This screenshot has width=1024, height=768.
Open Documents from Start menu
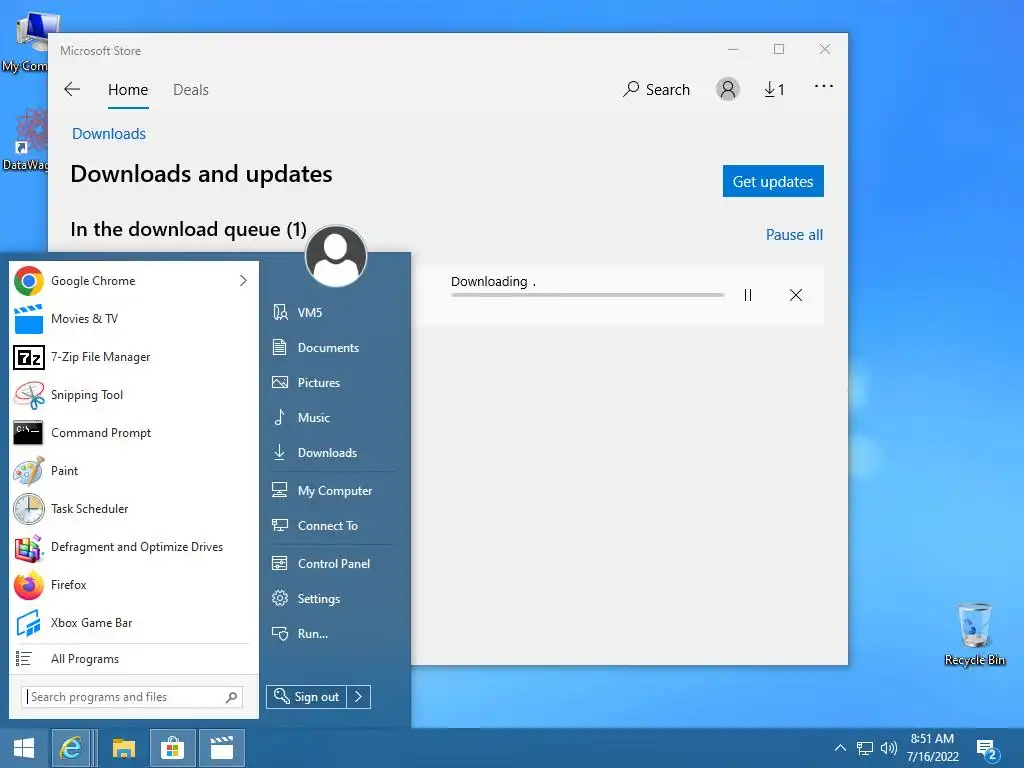point(333,347)
